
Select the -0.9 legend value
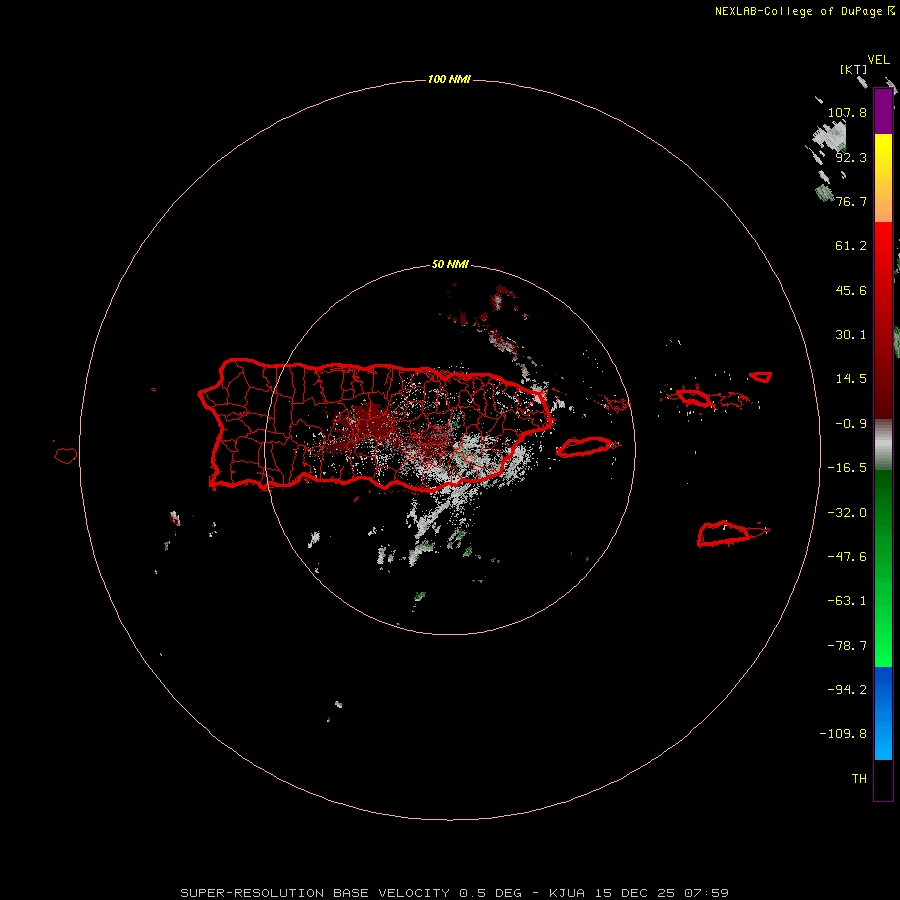[851, 424]
